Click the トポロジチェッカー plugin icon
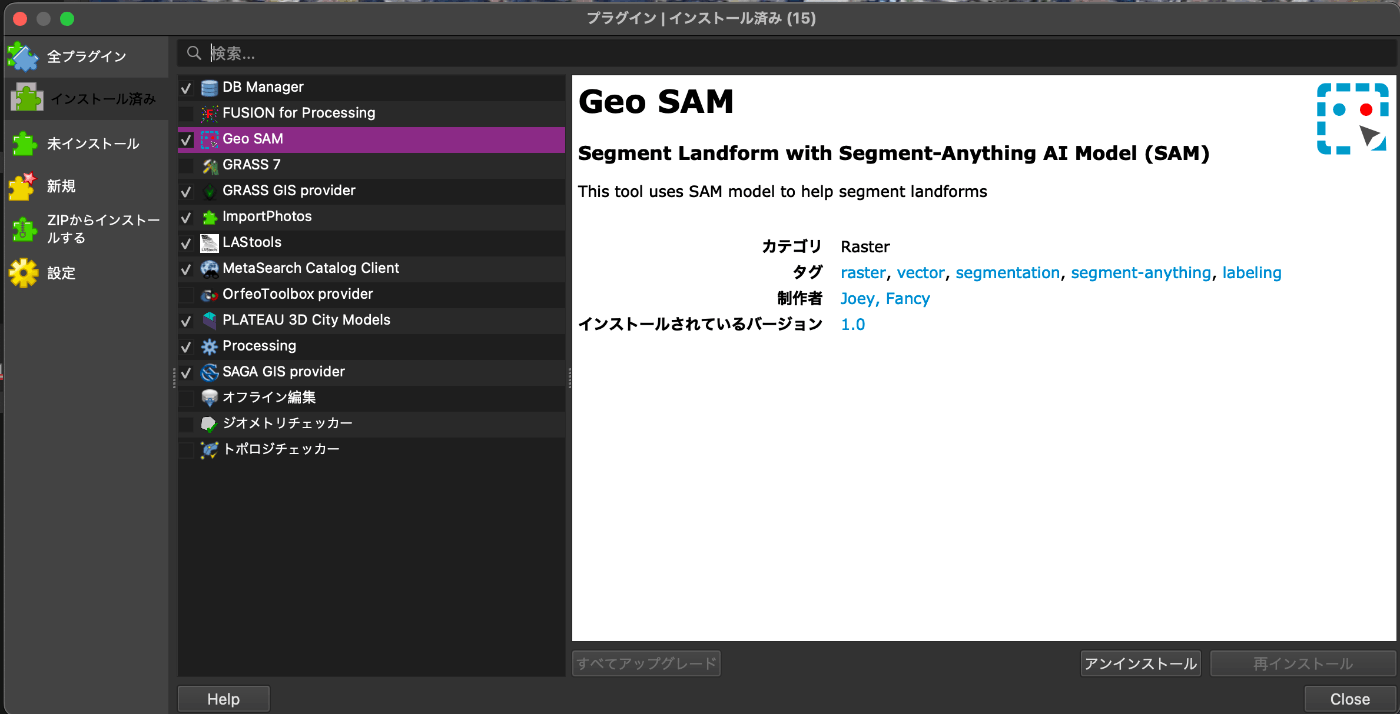The image size is (1400, 714). pos(209,450)
